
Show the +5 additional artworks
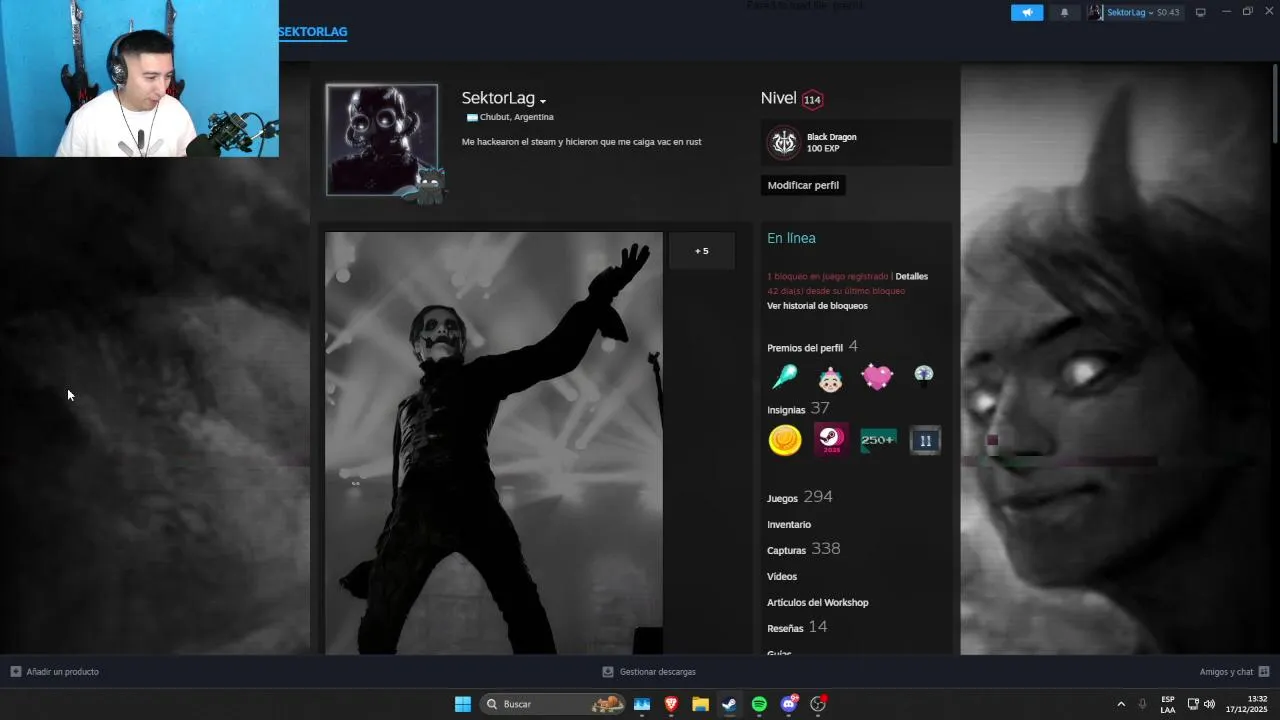pos(702,251)
